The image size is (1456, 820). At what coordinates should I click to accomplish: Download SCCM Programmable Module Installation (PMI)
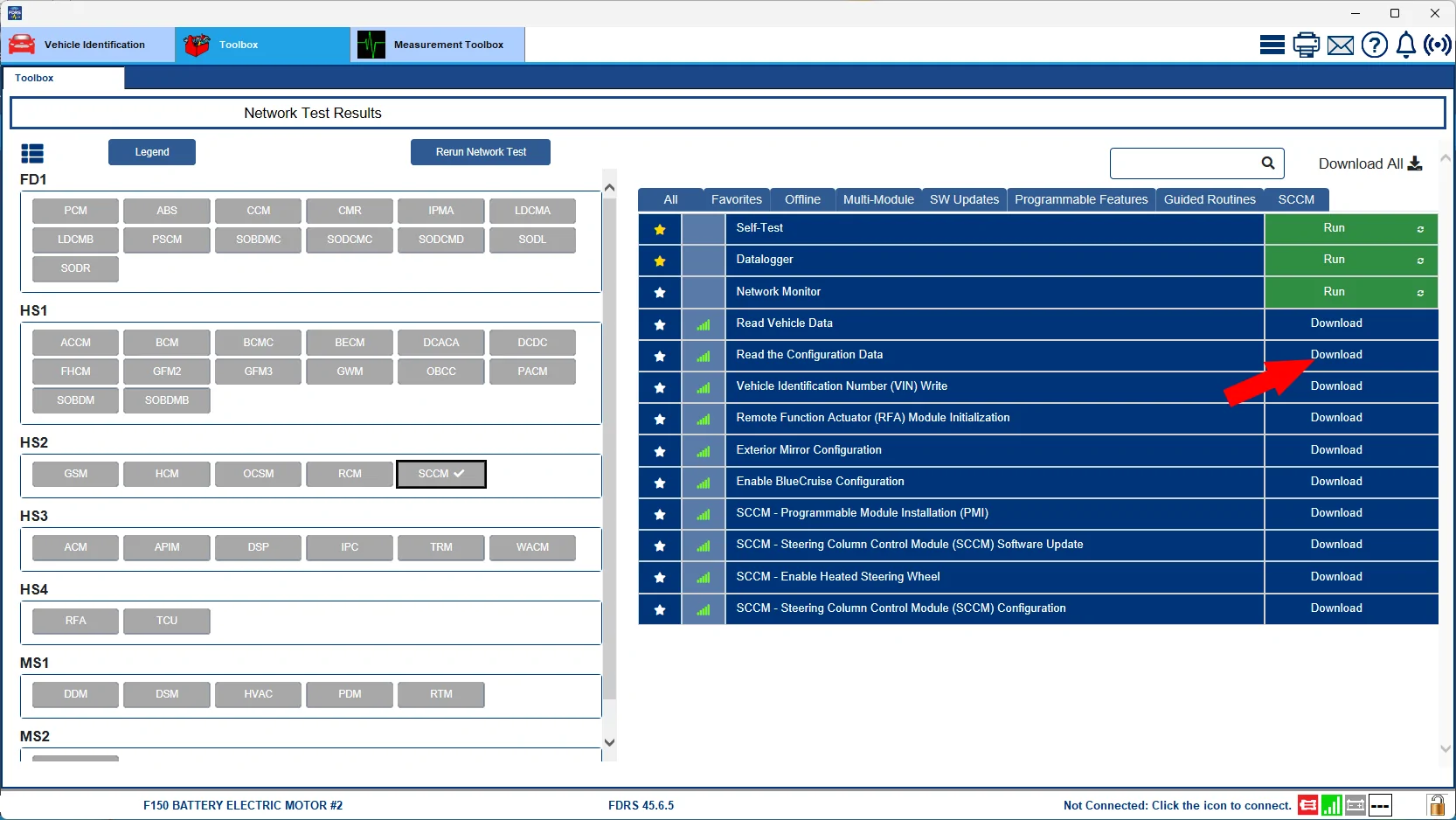[x=1350, y=513]
